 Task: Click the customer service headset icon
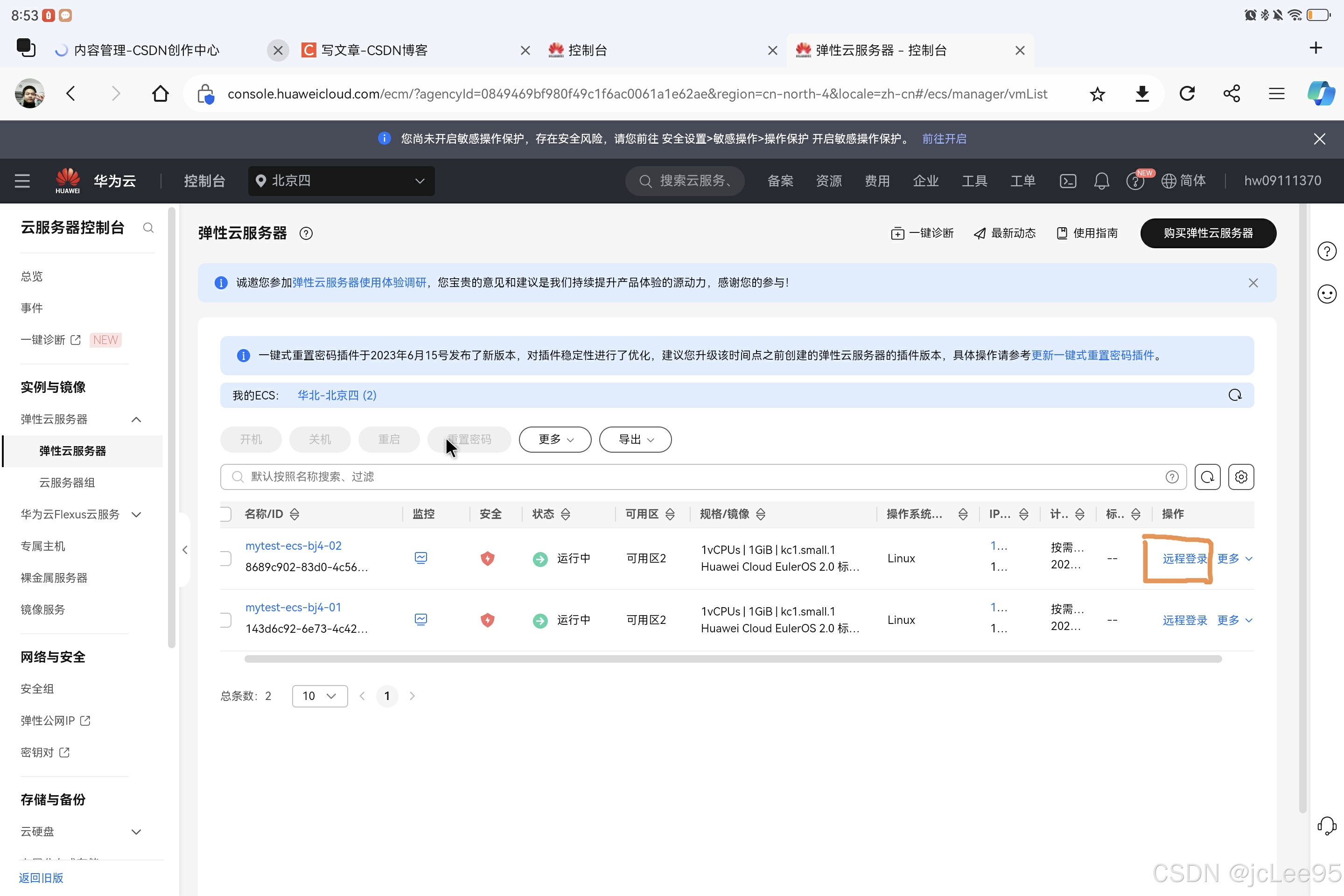1326,826
